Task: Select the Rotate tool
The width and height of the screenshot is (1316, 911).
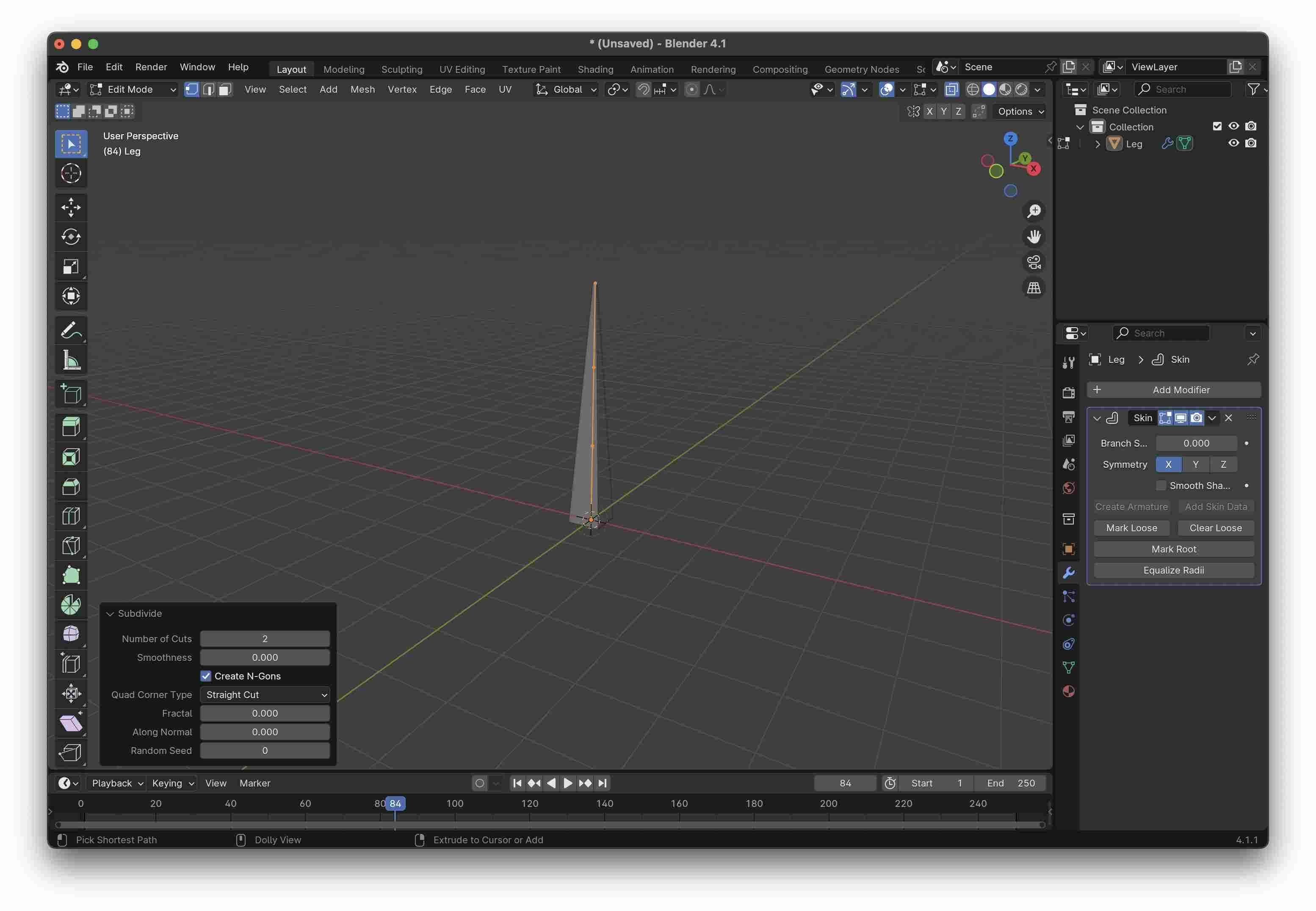Action: (x=71, y=237)
